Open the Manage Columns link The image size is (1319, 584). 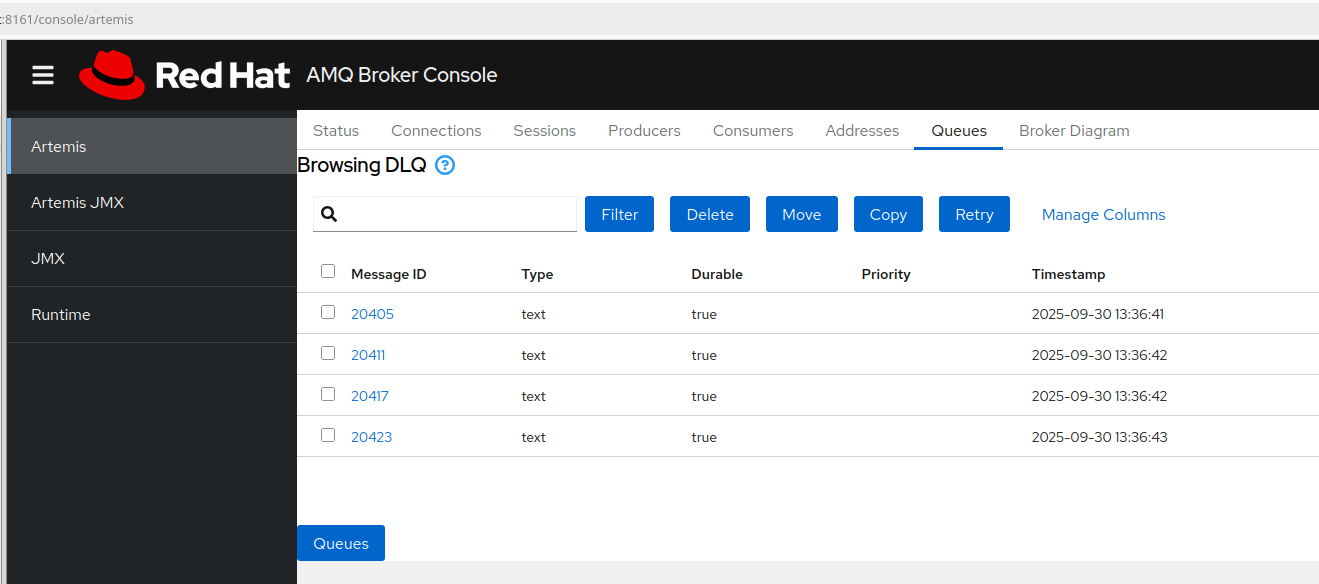click(x=1104, y=214)
